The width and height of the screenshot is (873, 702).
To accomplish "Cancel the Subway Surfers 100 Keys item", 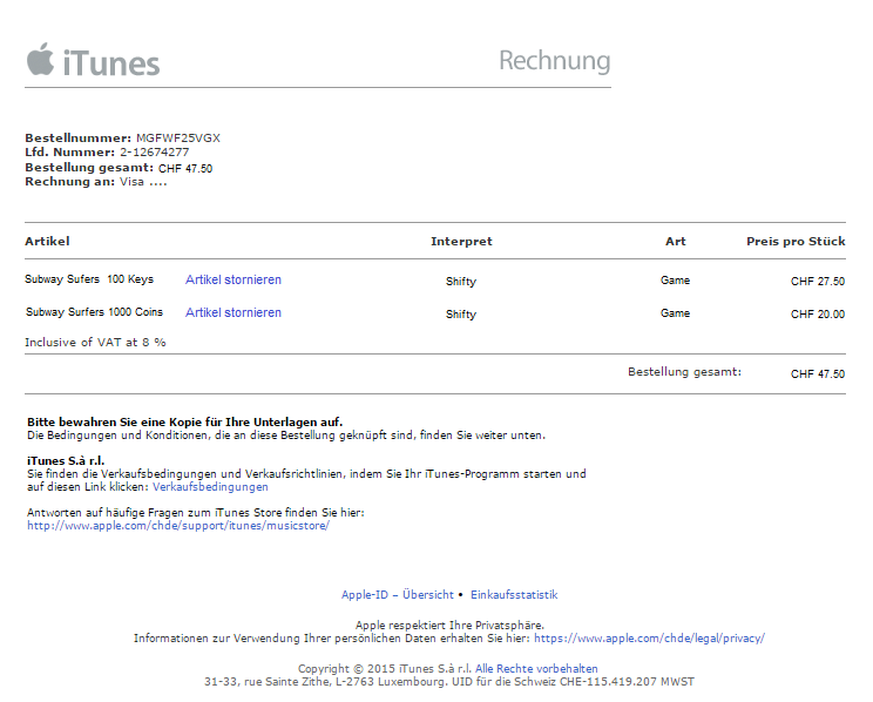I will pyautogui.click(x=233, y=280).
